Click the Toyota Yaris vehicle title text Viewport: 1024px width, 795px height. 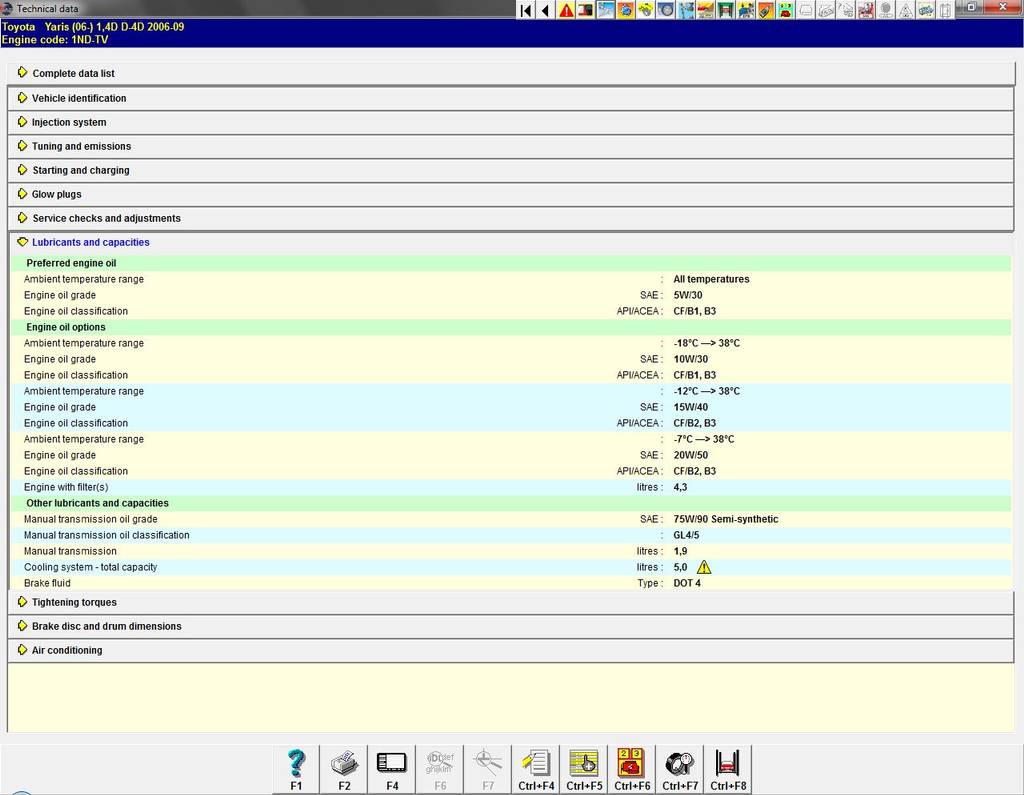[x=93, y=27]
